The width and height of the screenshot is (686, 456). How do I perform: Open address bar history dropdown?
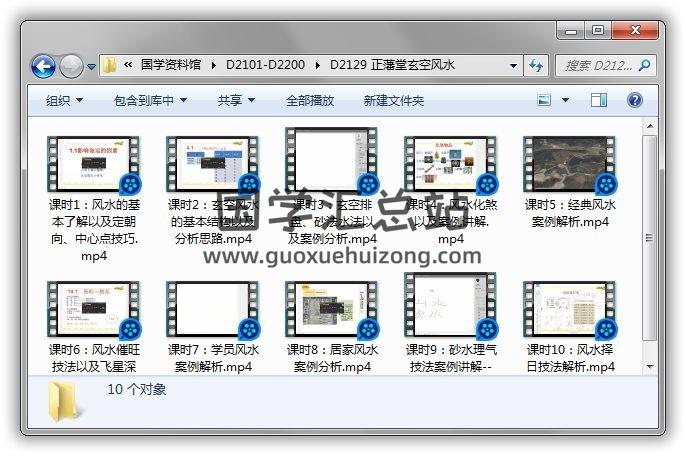point(514,66)
